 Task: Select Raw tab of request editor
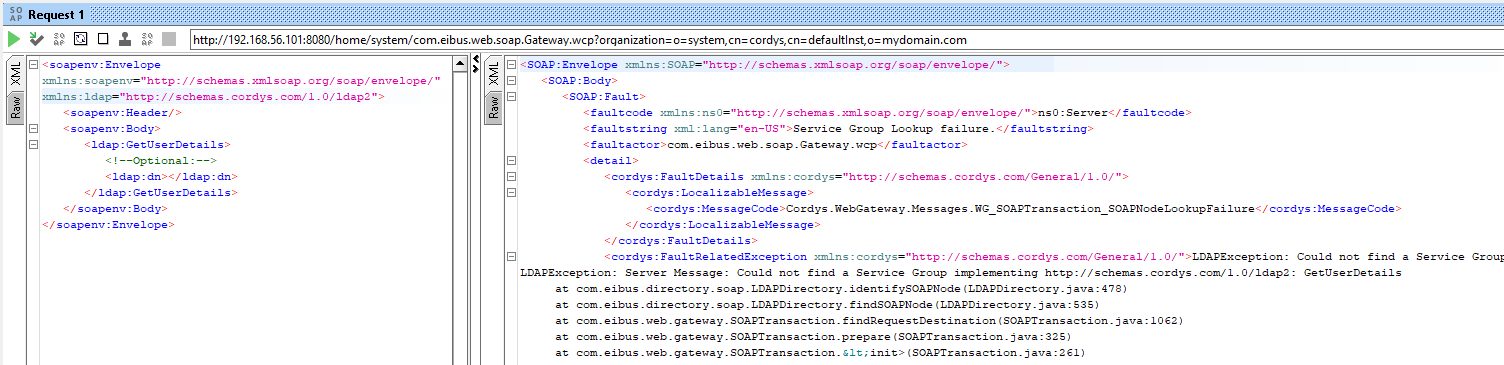pos(16,109)
